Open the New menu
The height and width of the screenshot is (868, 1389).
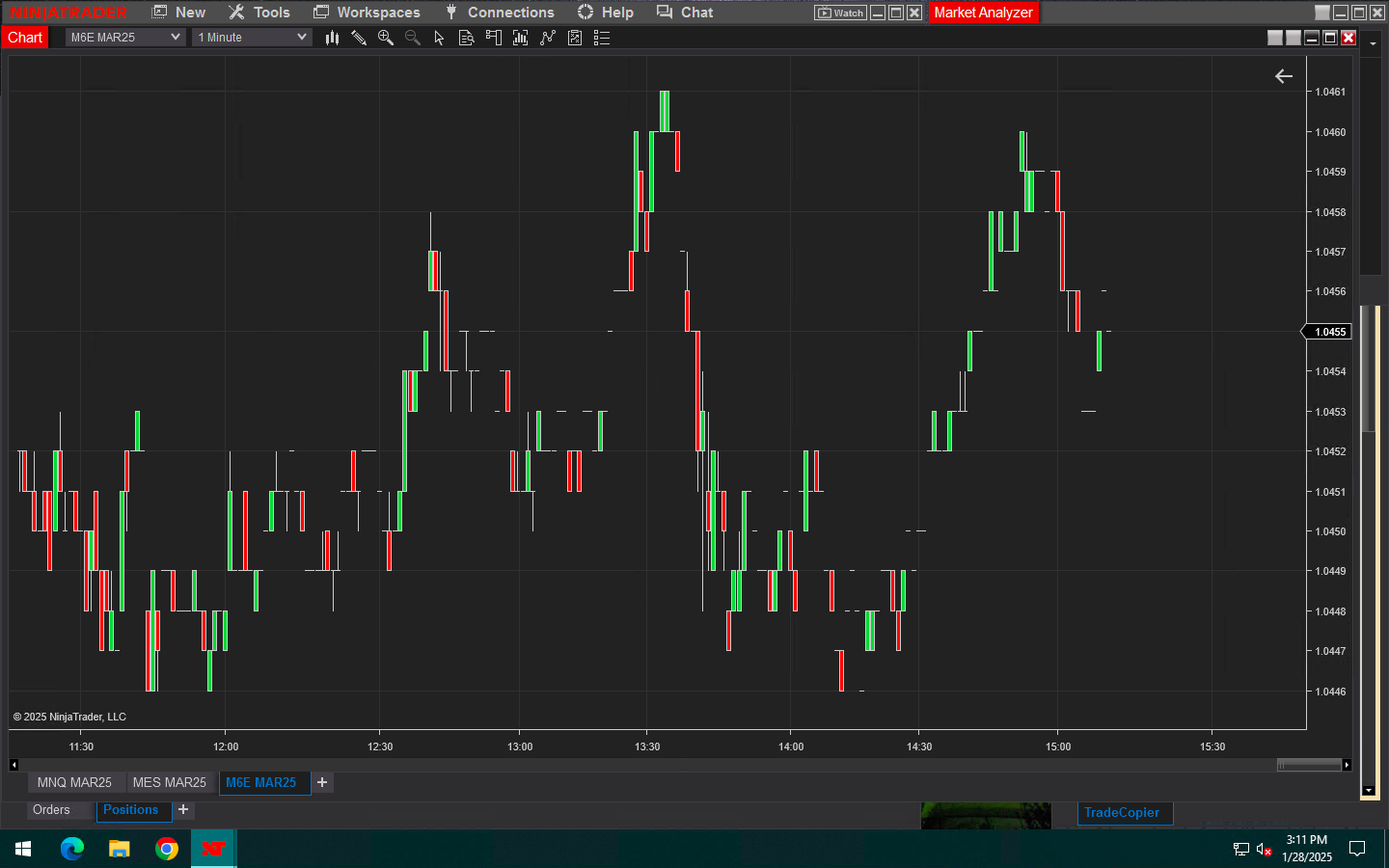pos(179,13)
